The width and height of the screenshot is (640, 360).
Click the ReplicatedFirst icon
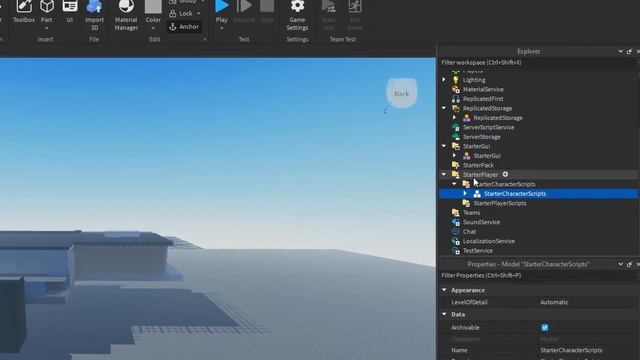coord(456,99)
